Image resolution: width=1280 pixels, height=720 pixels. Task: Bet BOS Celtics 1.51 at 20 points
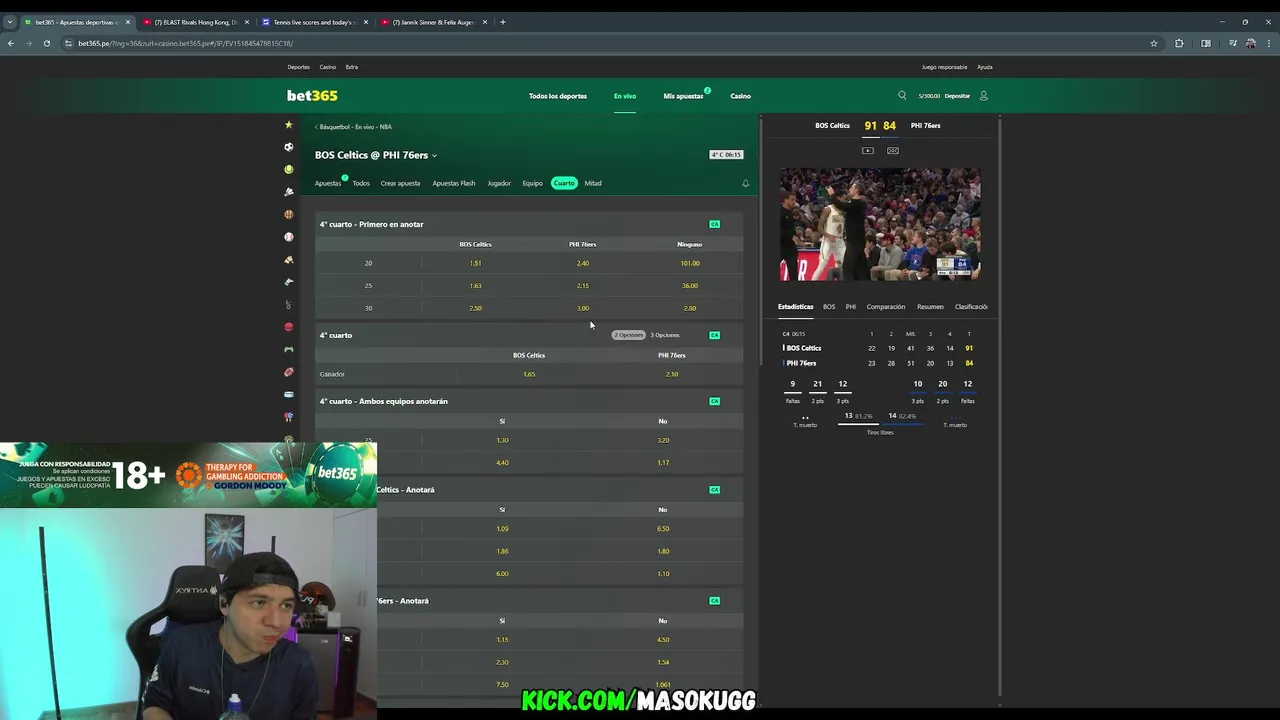click(475, 263)
